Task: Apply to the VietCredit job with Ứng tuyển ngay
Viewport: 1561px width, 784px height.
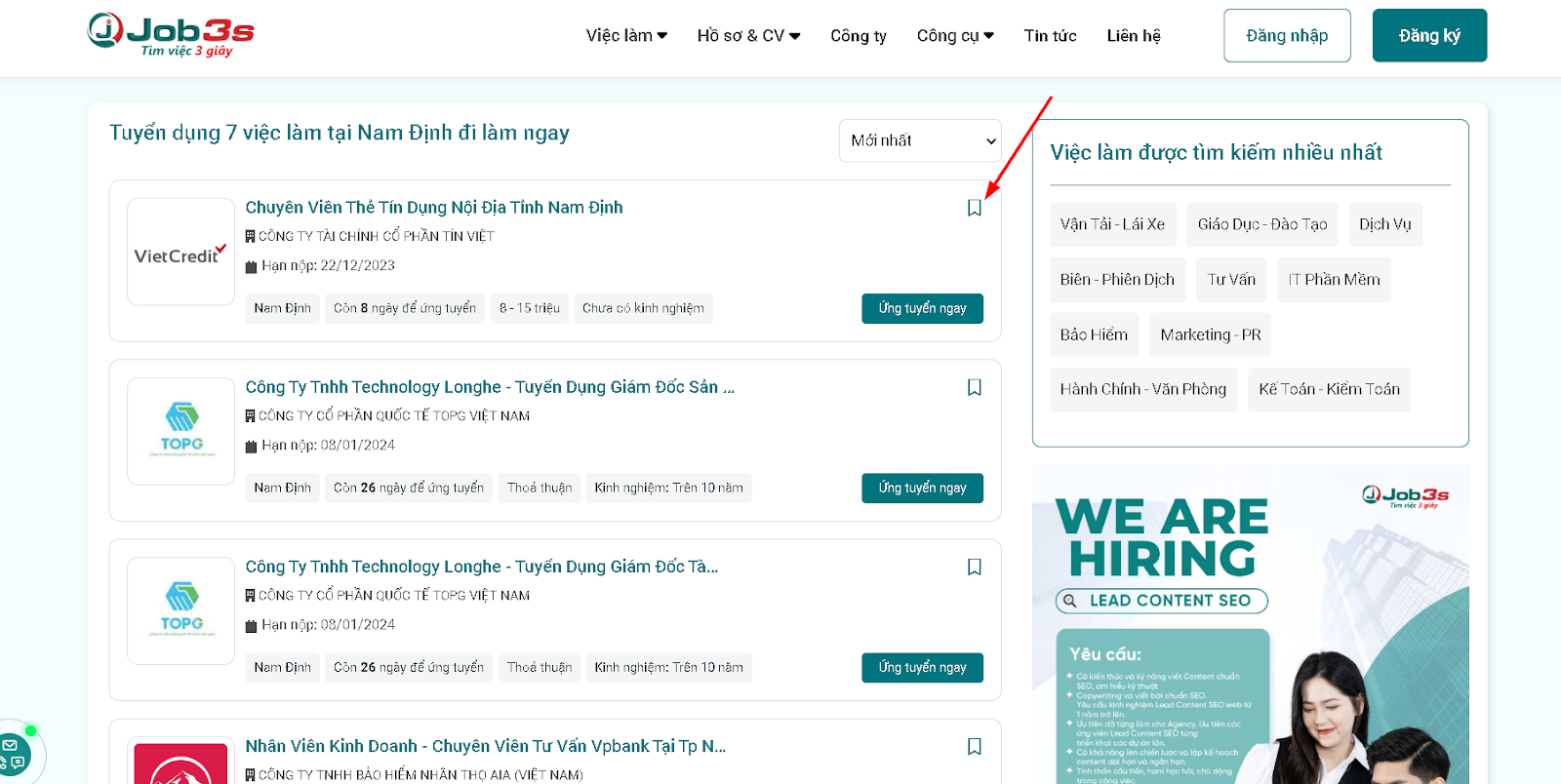Action: [x=922, y=308]
